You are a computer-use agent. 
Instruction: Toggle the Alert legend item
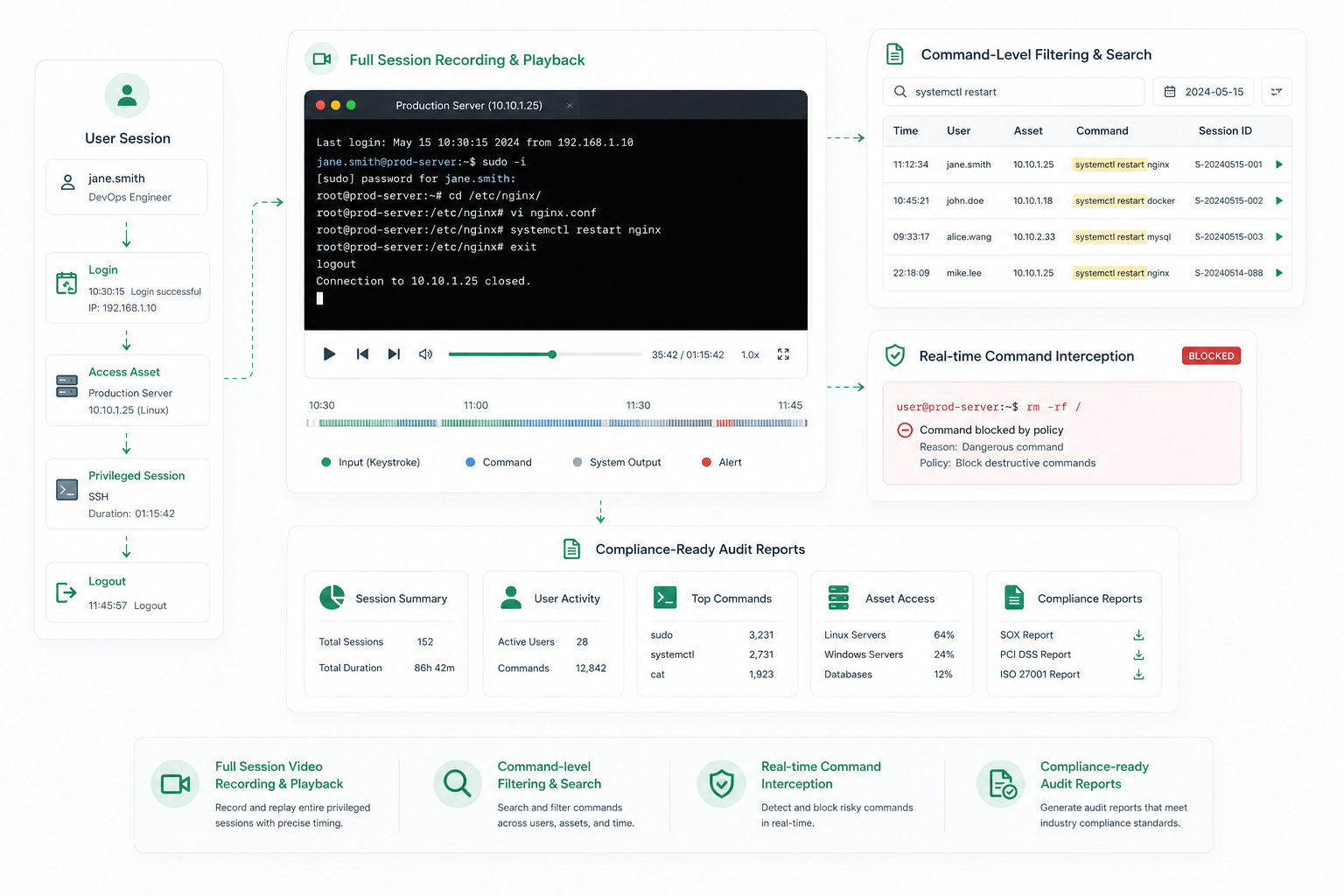coord(722,462)
